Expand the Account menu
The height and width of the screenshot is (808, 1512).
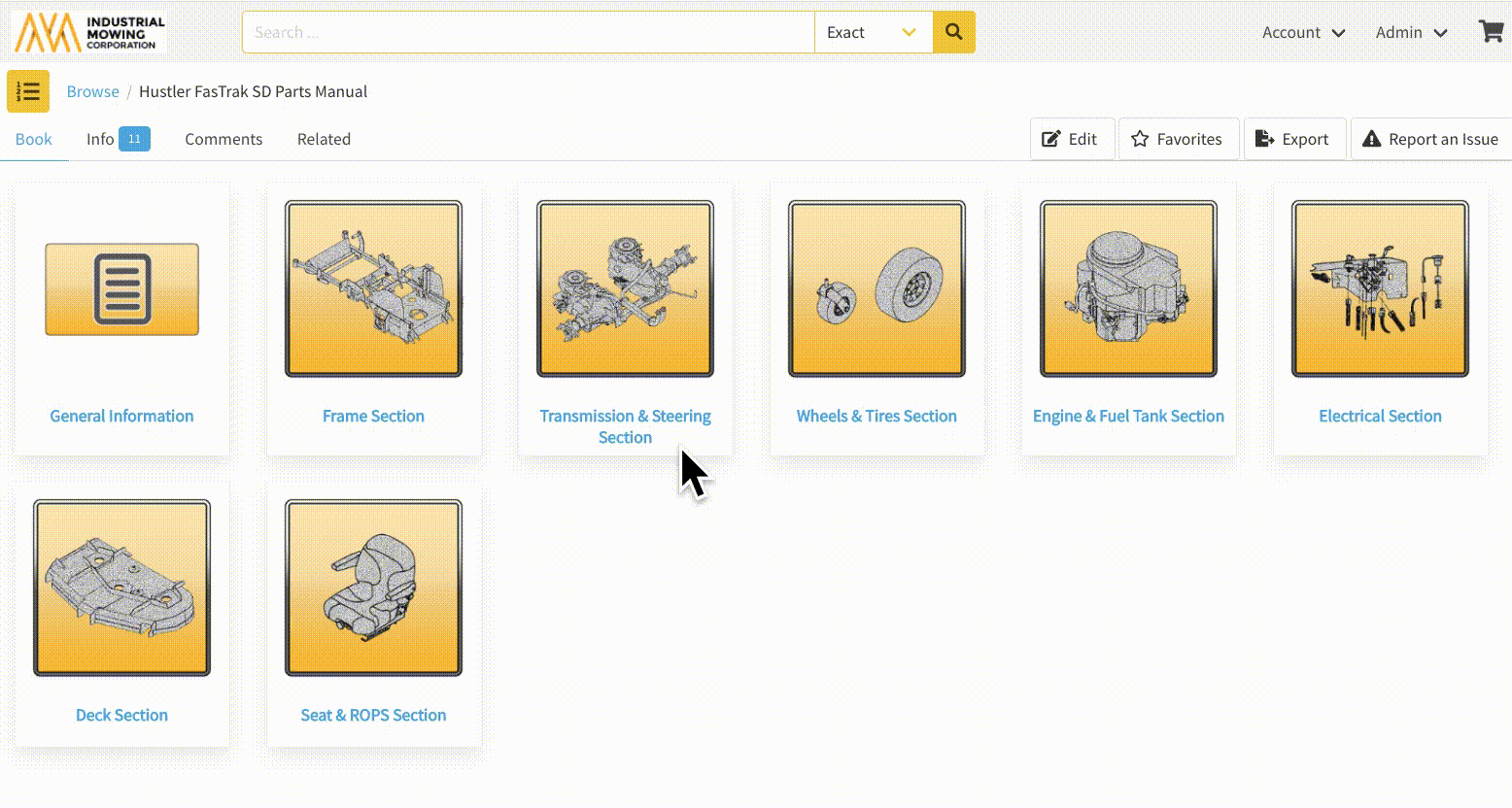coord(1303,32)
